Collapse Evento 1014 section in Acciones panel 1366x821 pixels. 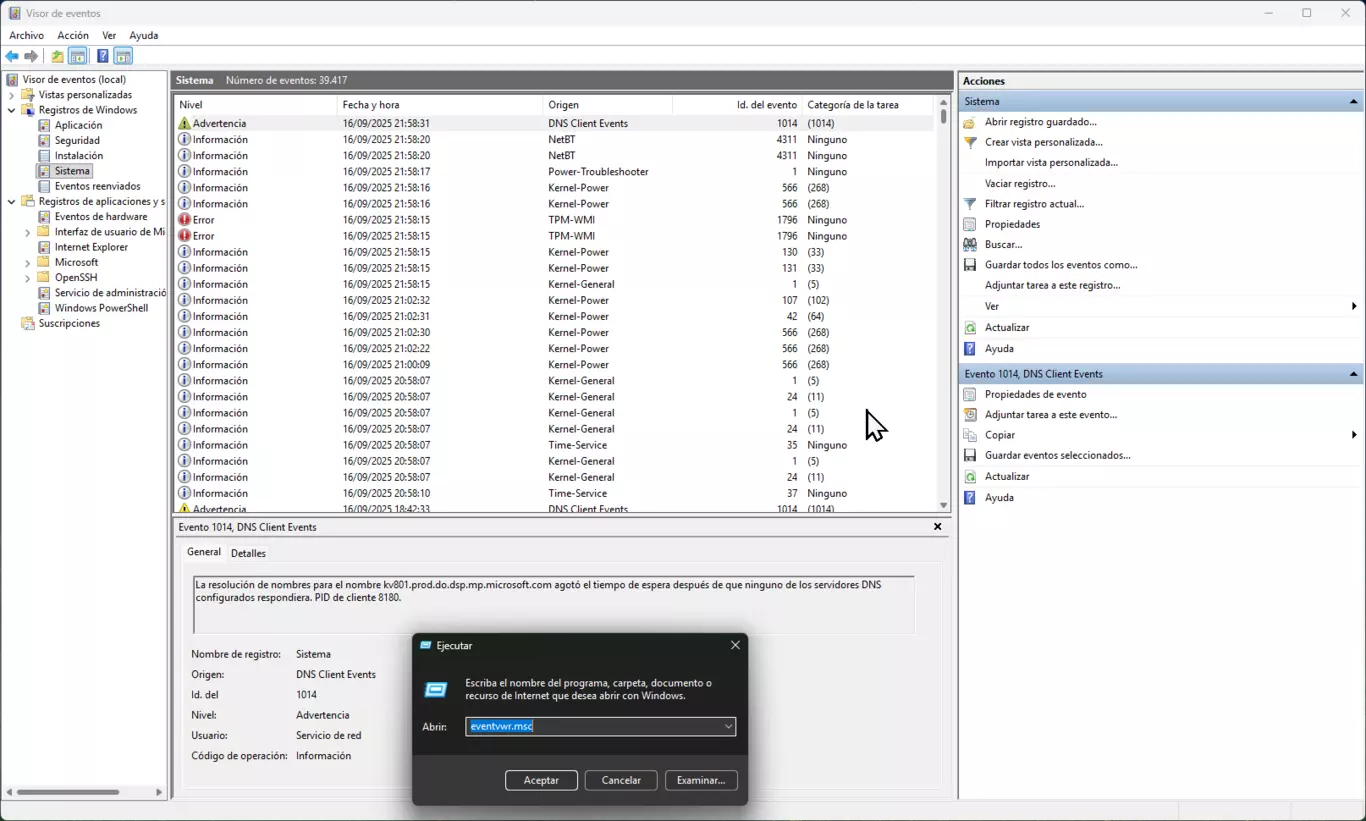(x=1354, y=374)
